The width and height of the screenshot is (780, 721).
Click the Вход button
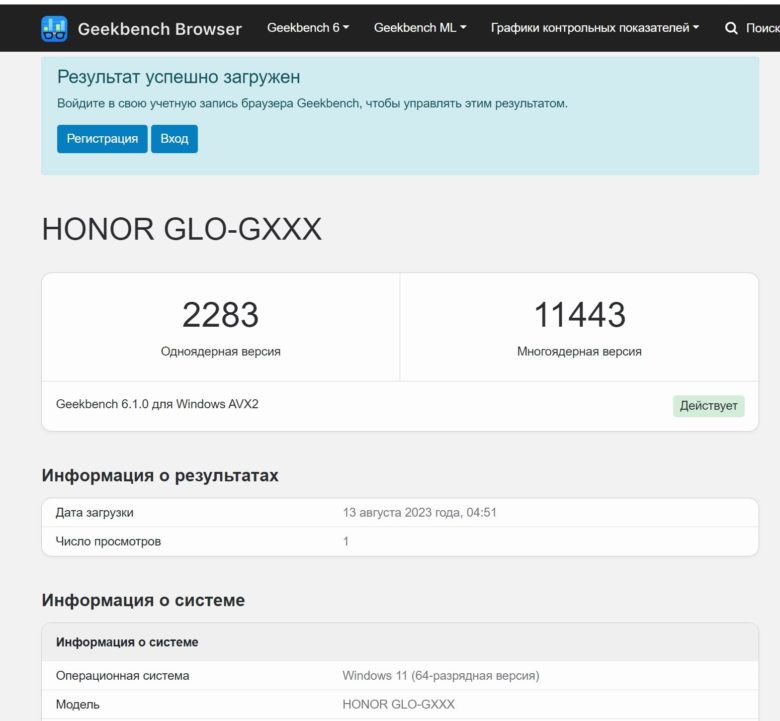[174, 139]
